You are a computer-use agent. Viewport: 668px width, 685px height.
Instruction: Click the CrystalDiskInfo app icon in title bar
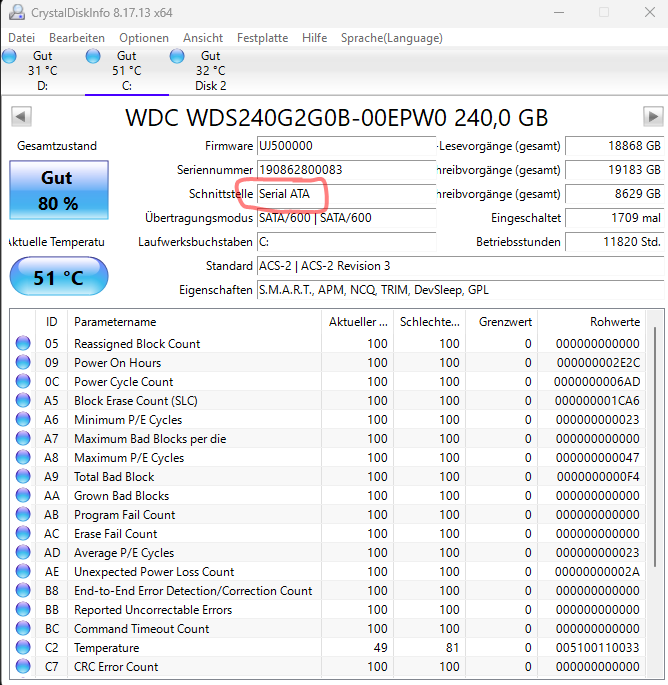17,12
